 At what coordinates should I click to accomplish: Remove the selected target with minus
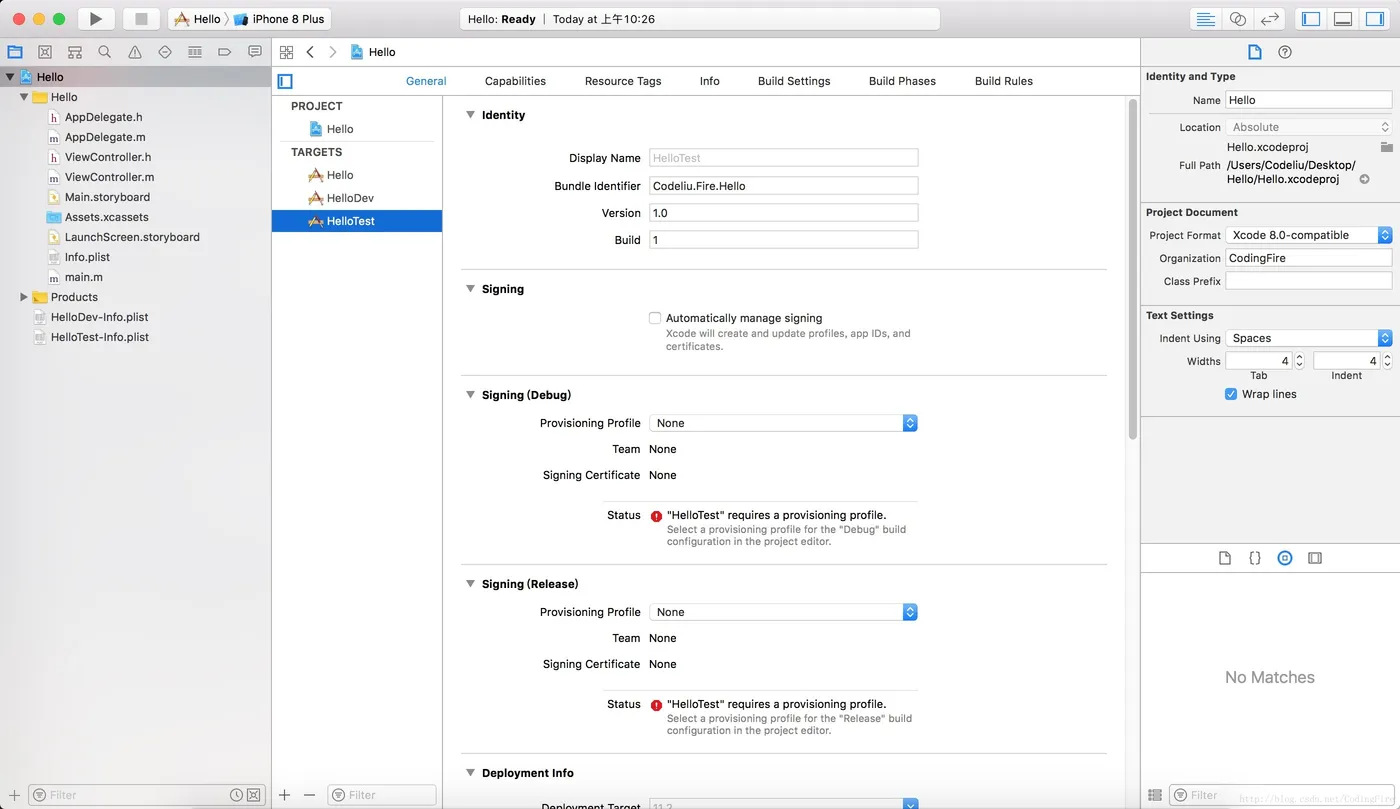click(310, 795)
